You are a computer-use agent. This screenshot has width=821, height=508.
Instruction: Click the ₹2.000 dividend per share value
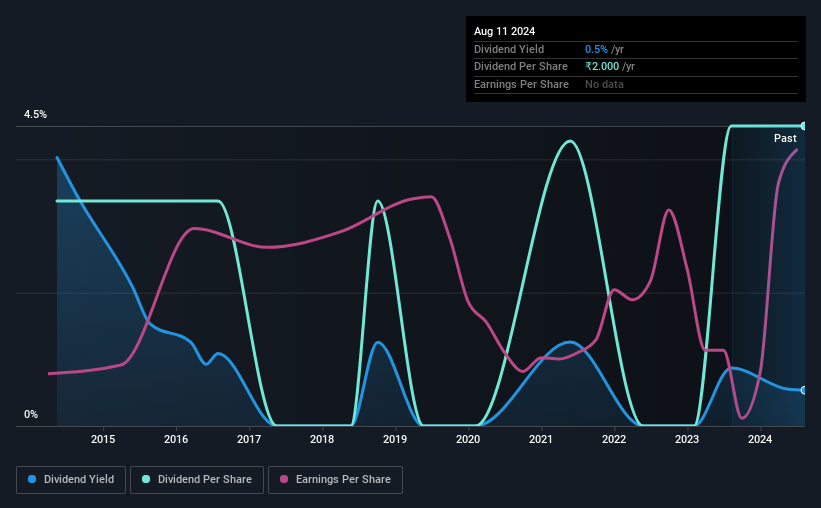click(x=602, y=67)
